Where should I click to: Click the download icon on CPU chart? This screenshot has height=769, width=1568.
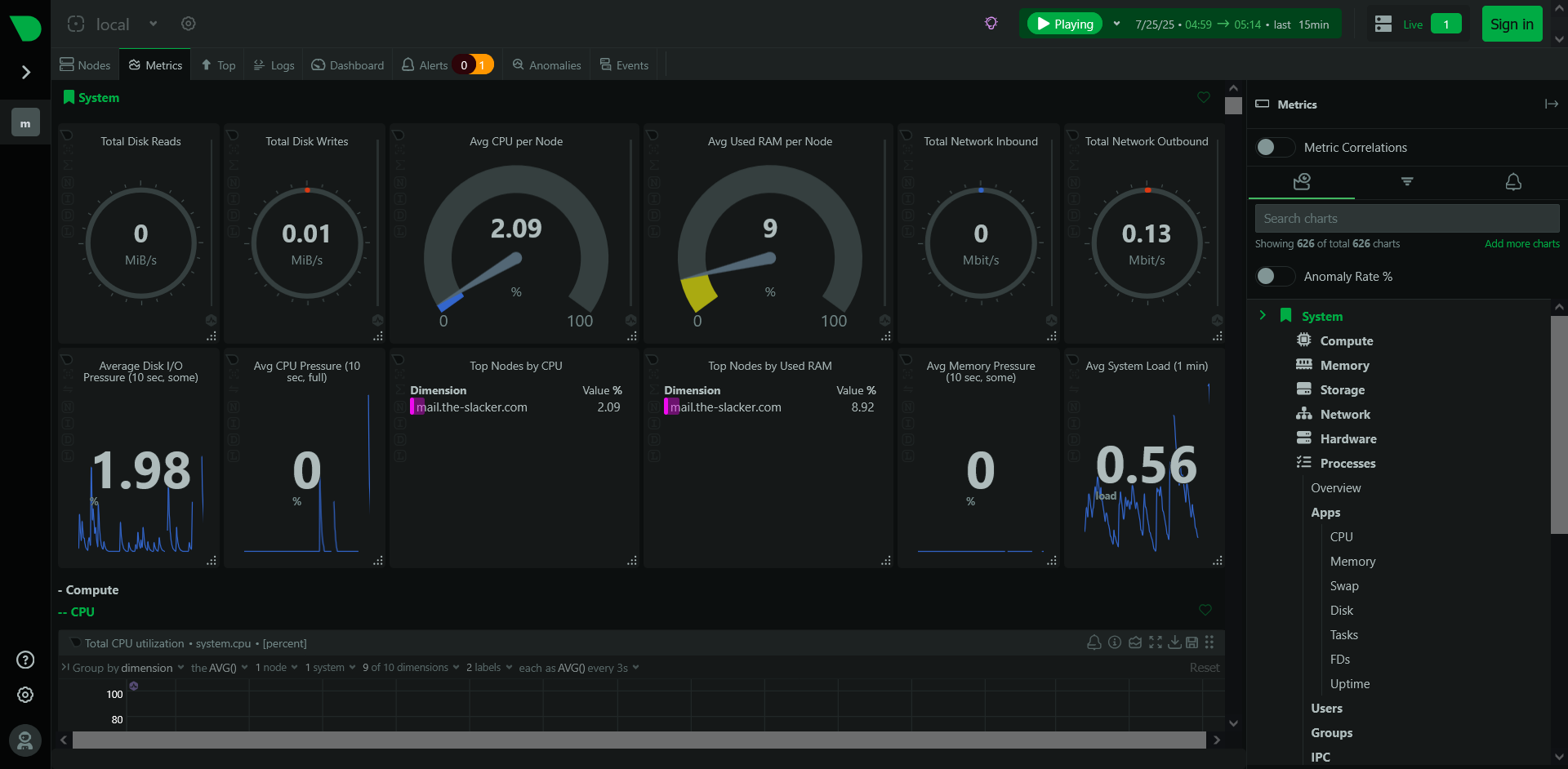(1174, 642)
